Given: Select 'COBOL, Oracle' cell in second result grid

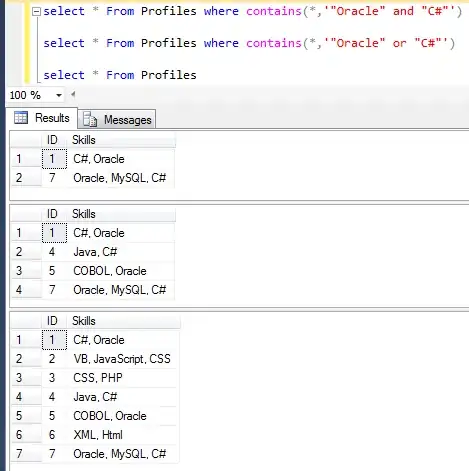Looking at the screenshot, I should [x=121, y=271].
